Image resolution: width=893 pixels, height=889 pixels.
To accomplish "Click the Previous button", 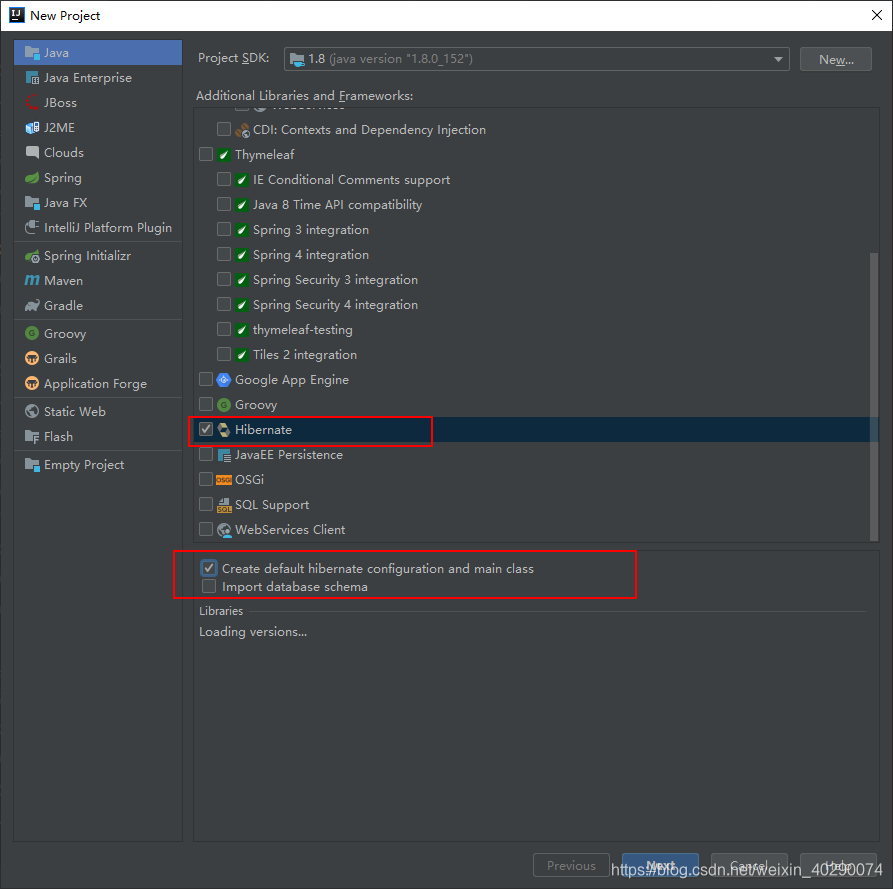I will (x=571, y=865).
